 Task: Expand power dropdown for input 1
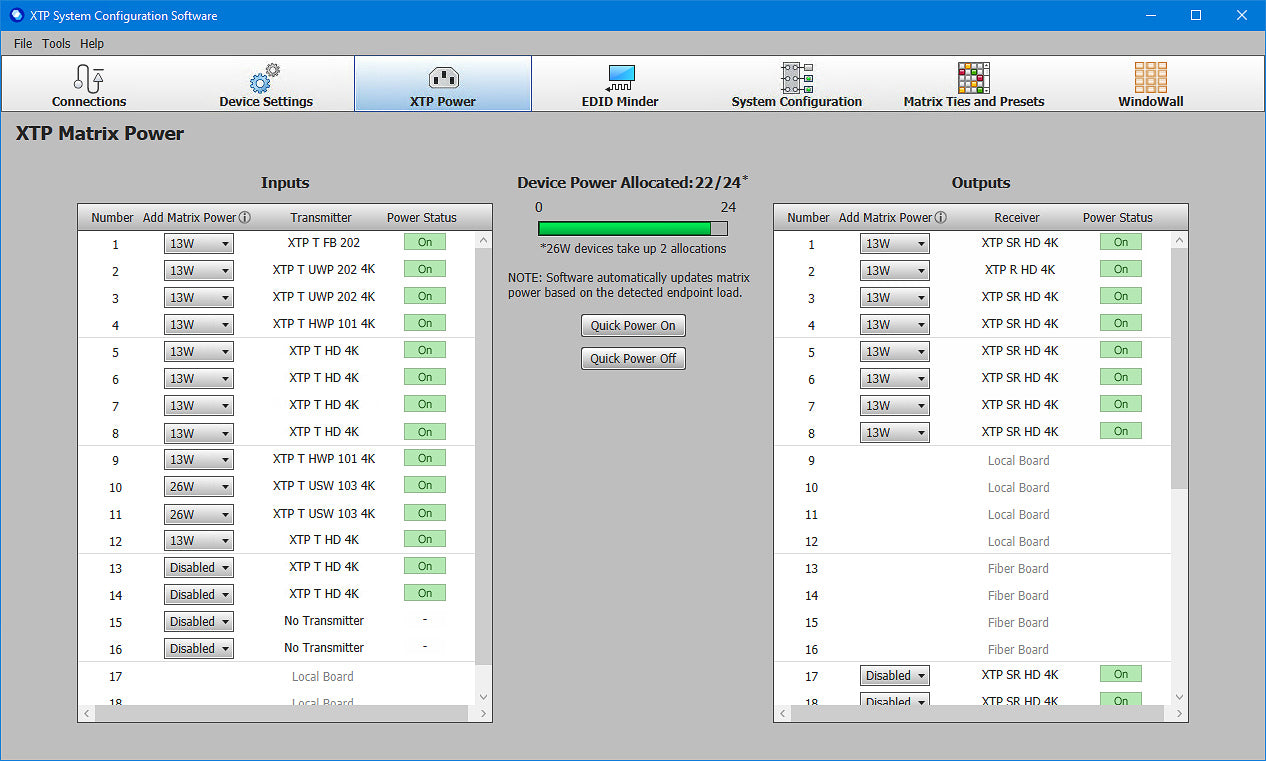pyautogui.click(x=199, y=244)
